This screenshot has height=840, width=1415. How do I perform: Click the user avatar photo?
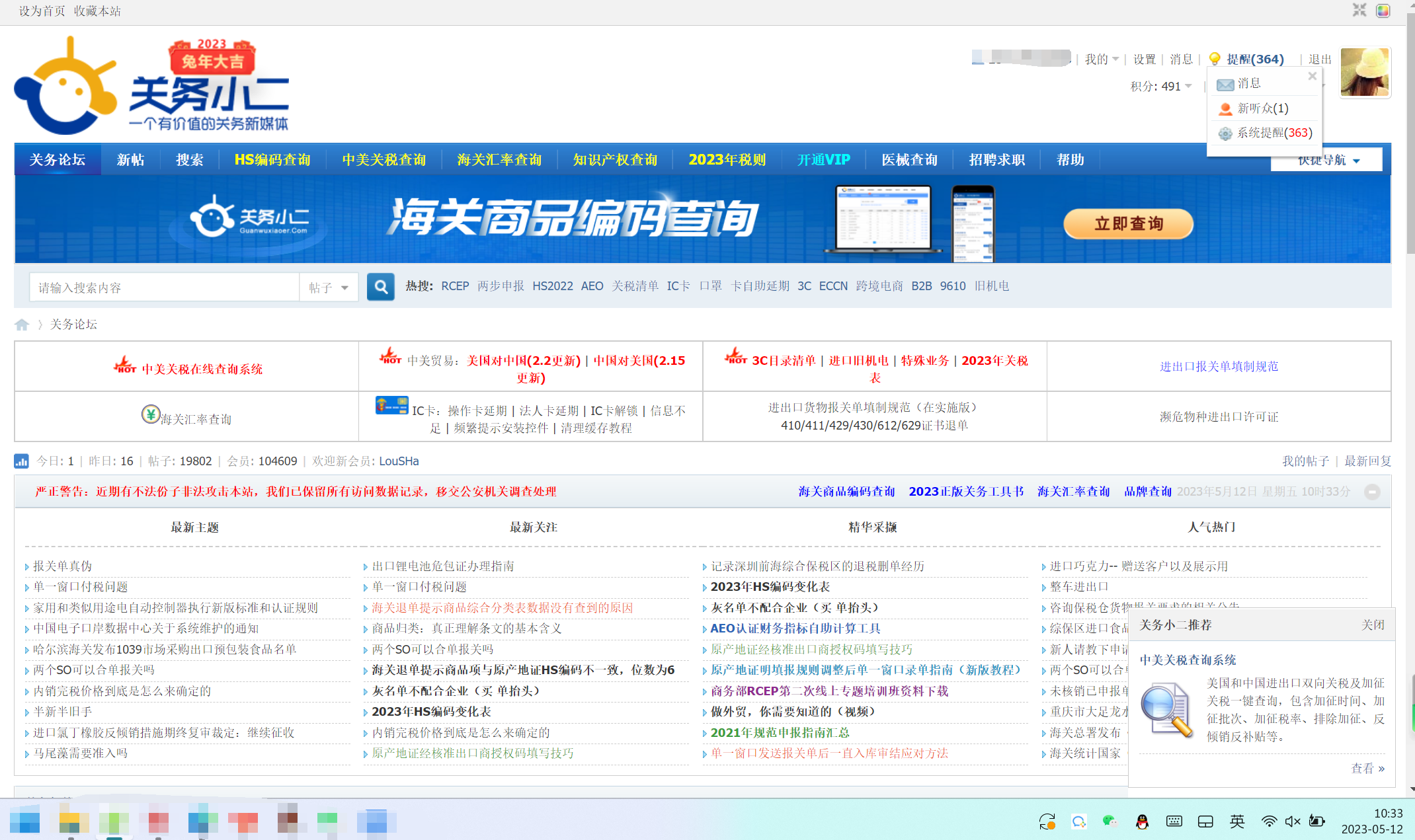point(1365,73)
